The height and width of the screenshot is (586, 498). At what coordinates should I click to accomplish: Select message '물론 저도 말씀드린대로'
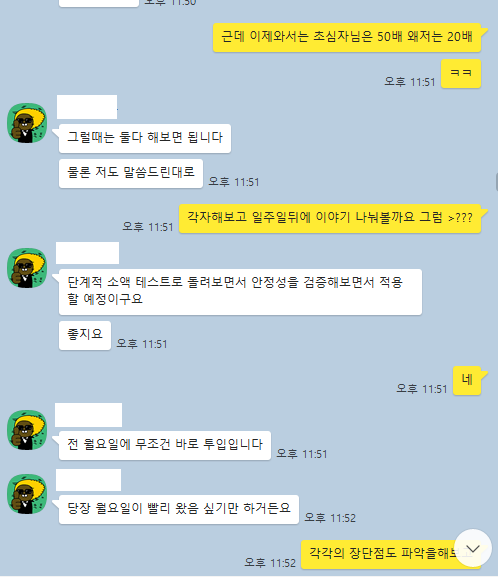(x=131, y=173)
